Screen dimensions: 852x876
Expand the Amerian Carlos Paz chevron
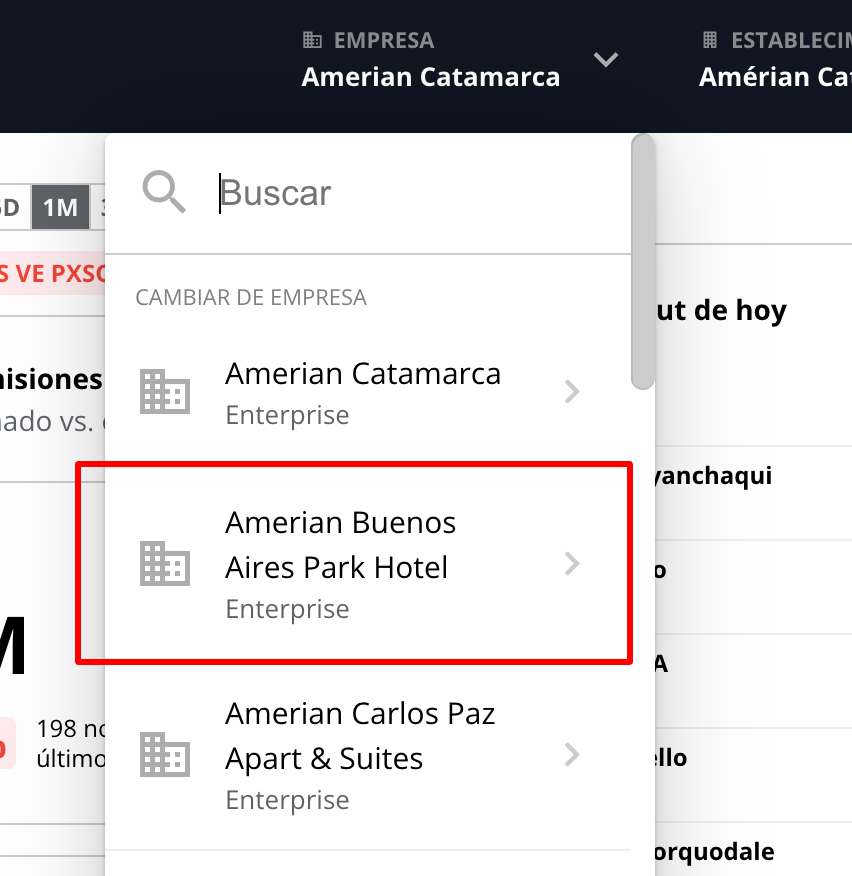(x=571, y=755)
